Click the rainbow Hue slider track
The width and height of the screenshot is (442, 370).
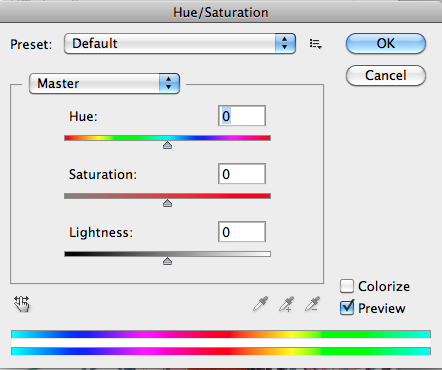coord(167,138)
